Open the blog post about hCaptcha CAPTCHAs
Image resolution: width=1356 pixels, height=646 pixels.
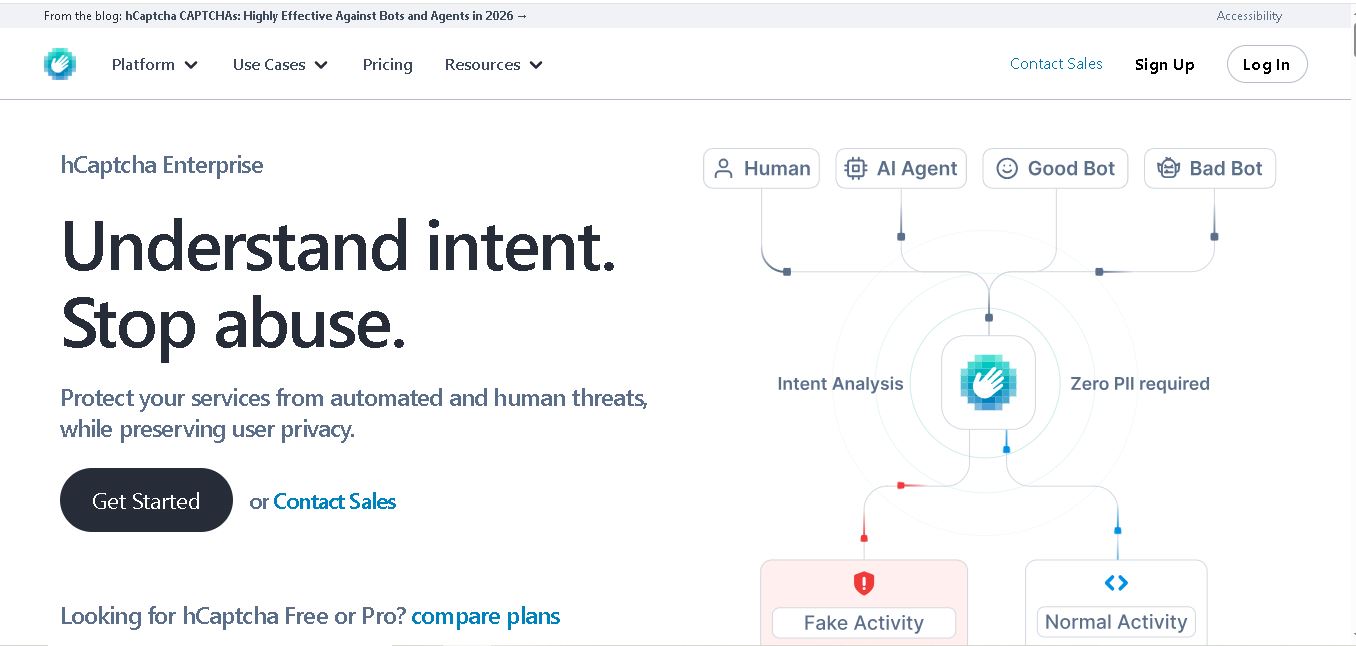pyautogui.click(x=326, y=15)
